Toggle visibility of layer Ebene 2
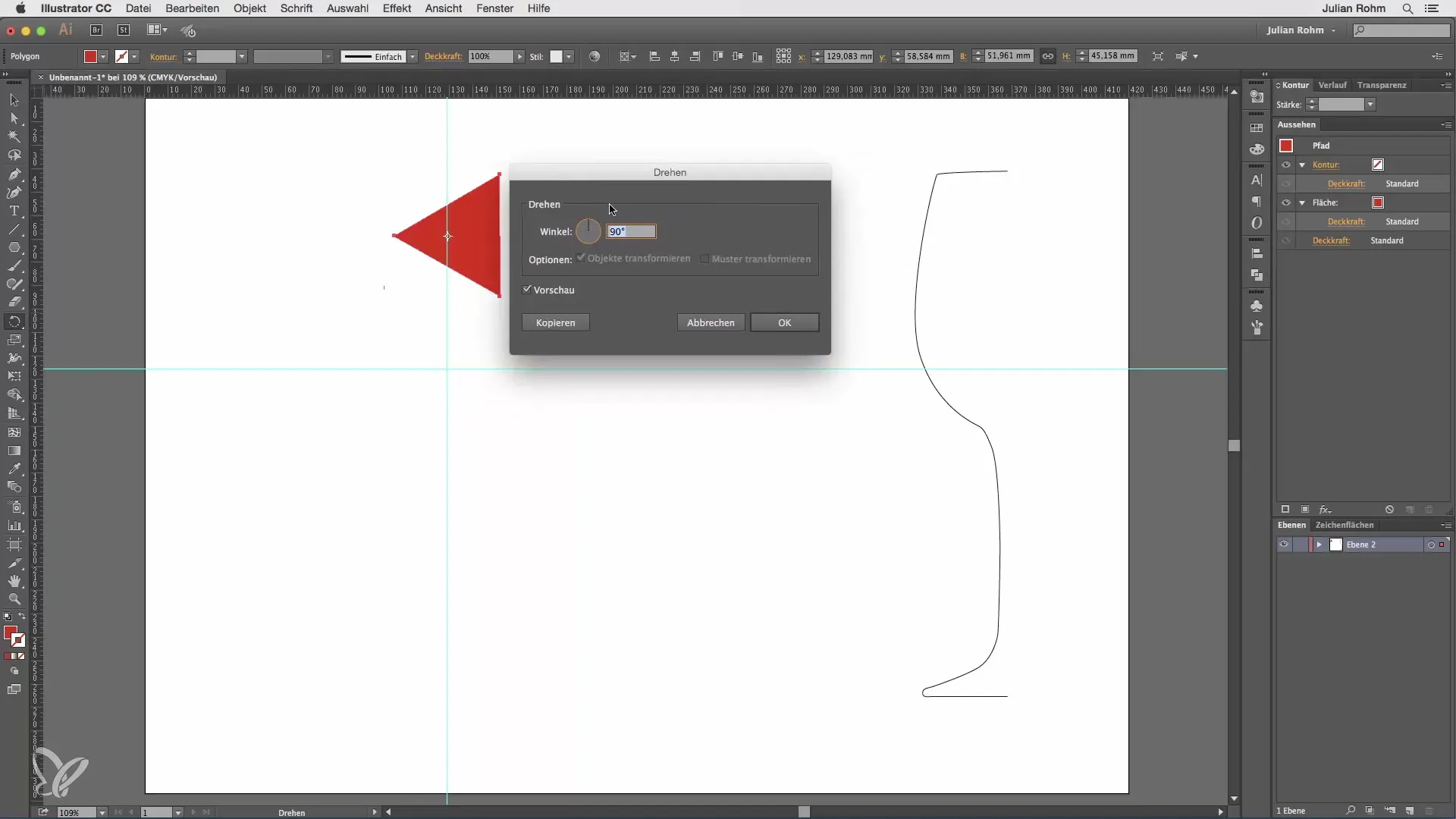Screen dimensions: 1456x819 click(1284, 544)
